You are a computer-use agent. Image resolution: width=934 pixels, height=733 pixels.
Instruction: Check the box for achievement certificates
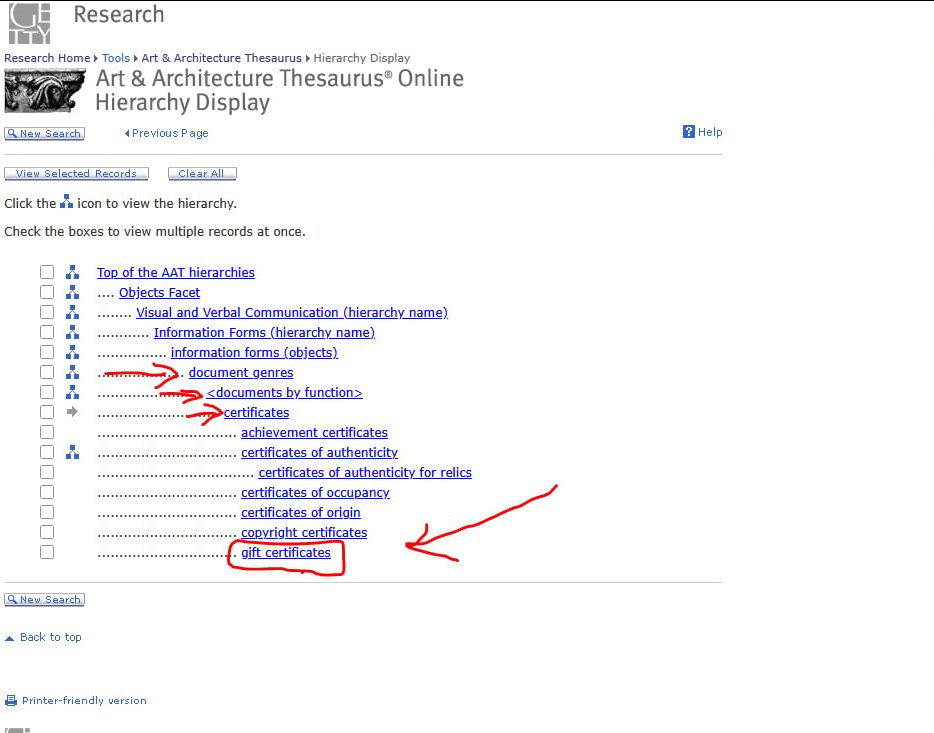point(47,432)
